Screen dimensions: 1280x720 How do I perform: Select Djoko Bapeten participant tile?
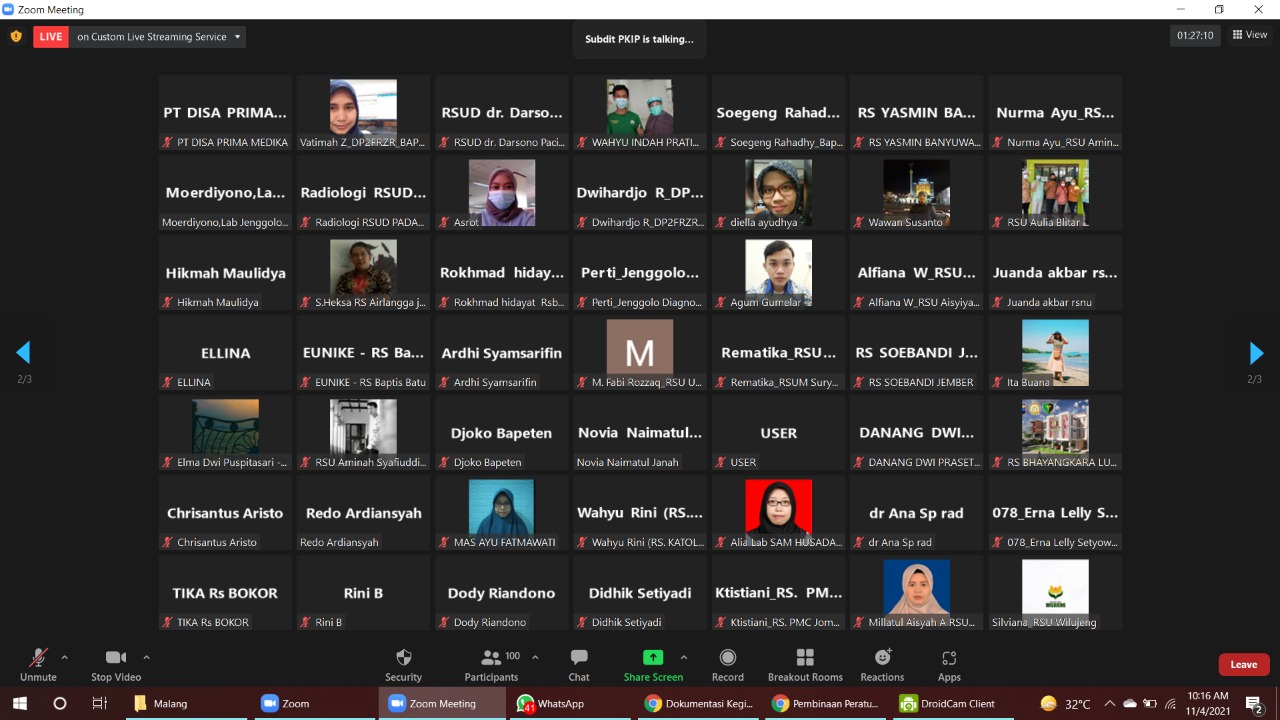pyautogui.click(x=501, y=433)
